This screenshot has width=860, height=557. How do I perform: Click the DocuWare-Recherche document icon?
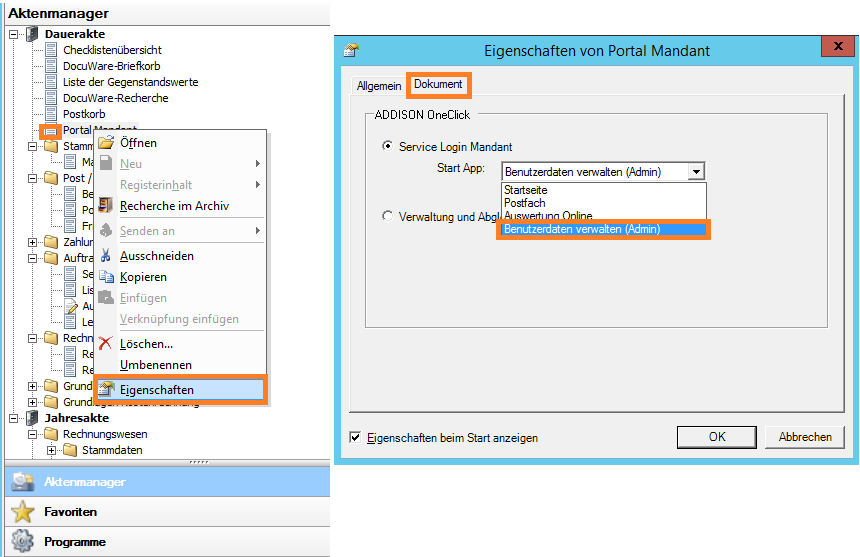51,98
